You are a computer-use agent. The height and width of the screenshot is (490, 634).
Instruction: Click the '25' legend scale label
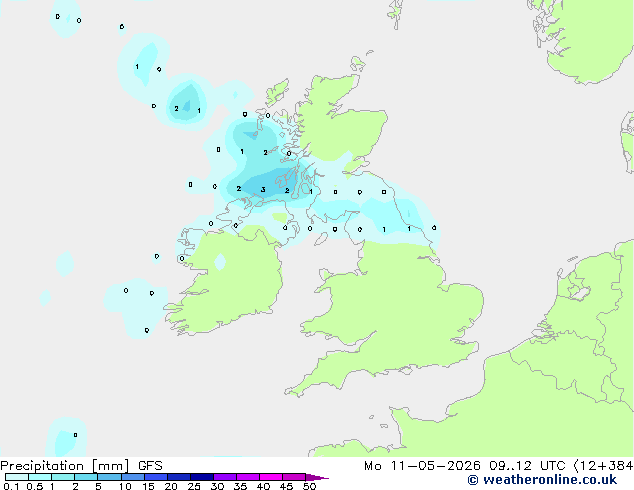194,486
